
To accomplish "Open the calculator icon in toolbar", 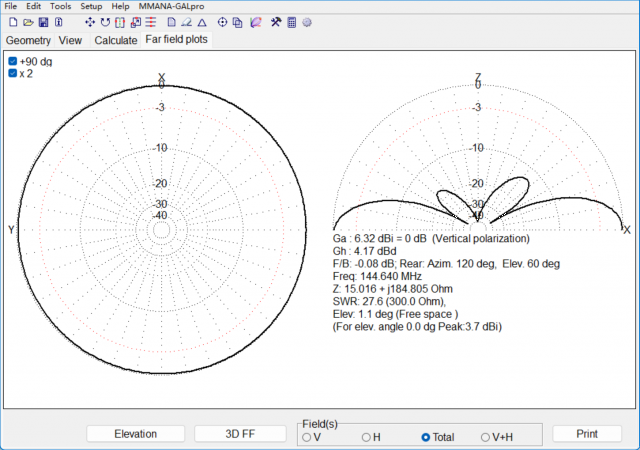I will (291, 22).
